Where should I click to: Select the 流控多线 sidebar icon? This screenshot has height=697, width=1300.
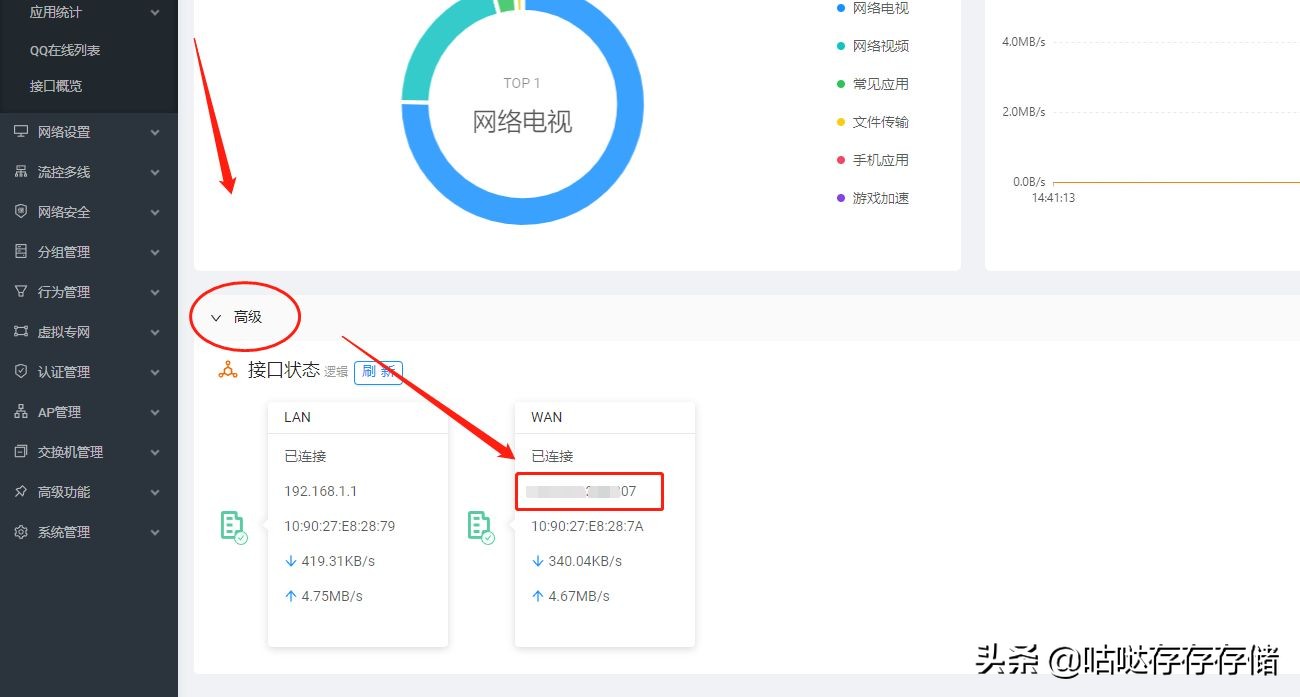click(22, 171)
